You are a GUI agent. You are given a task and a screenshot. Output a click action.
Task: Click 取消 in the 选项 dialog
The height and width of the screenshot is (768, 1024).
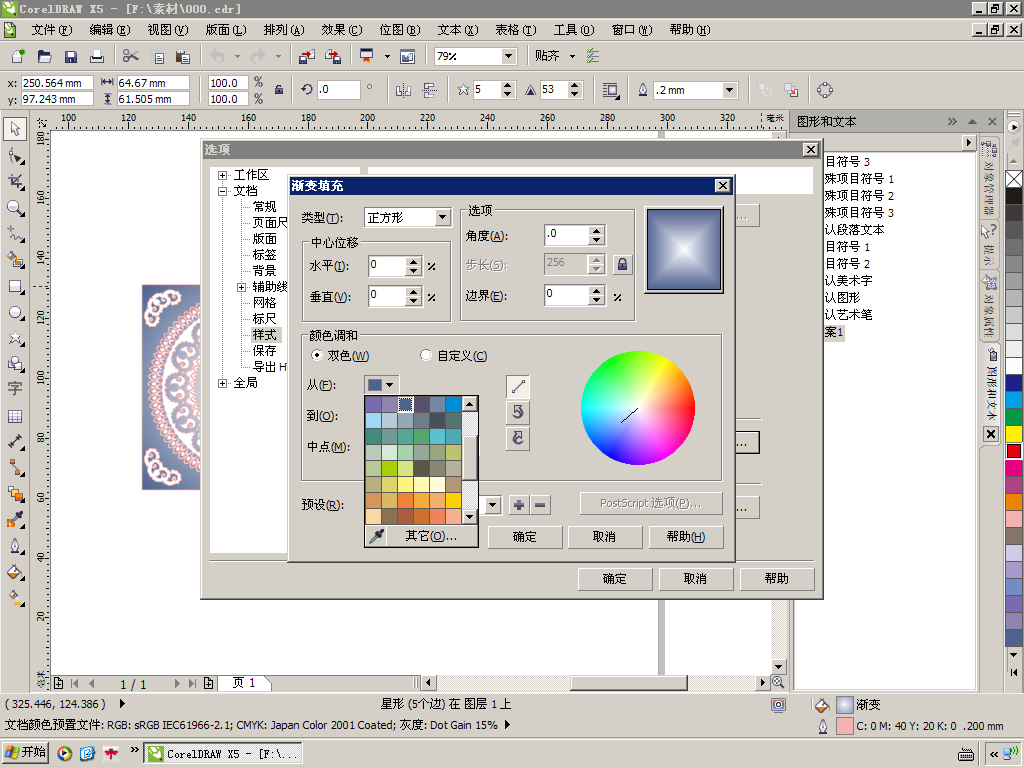pos(696,579)
